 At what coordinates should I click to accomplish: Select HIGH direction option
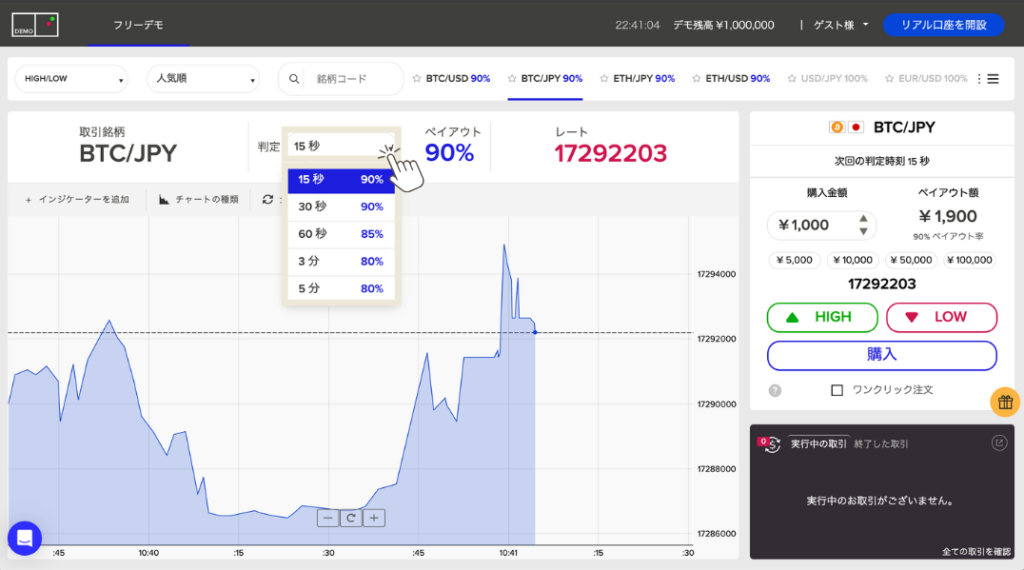(822, 317)
